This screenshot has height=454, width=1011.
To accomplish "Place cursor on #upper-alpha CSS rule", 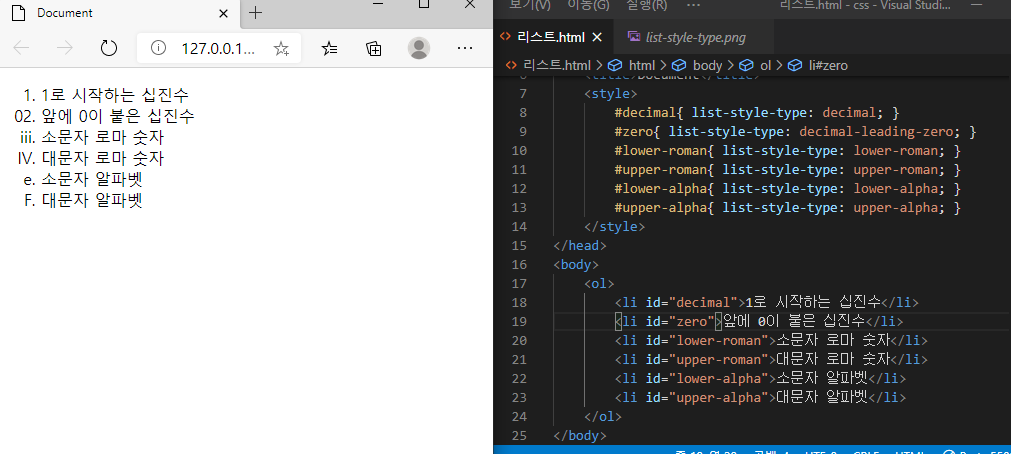I will pos(787,208).
